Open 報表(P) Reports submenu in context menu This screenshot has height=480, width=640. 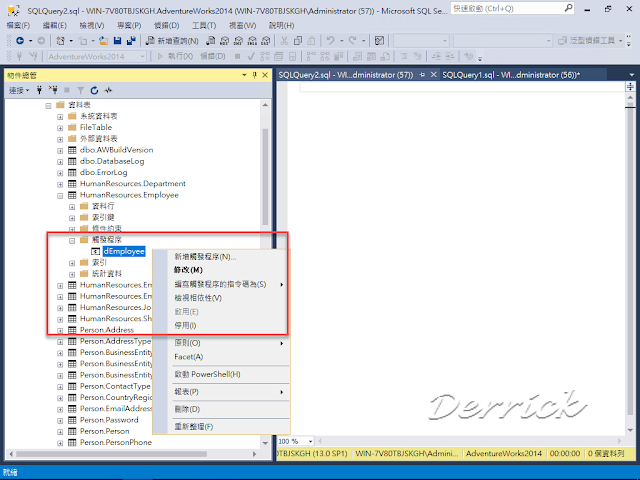(221, 391)
